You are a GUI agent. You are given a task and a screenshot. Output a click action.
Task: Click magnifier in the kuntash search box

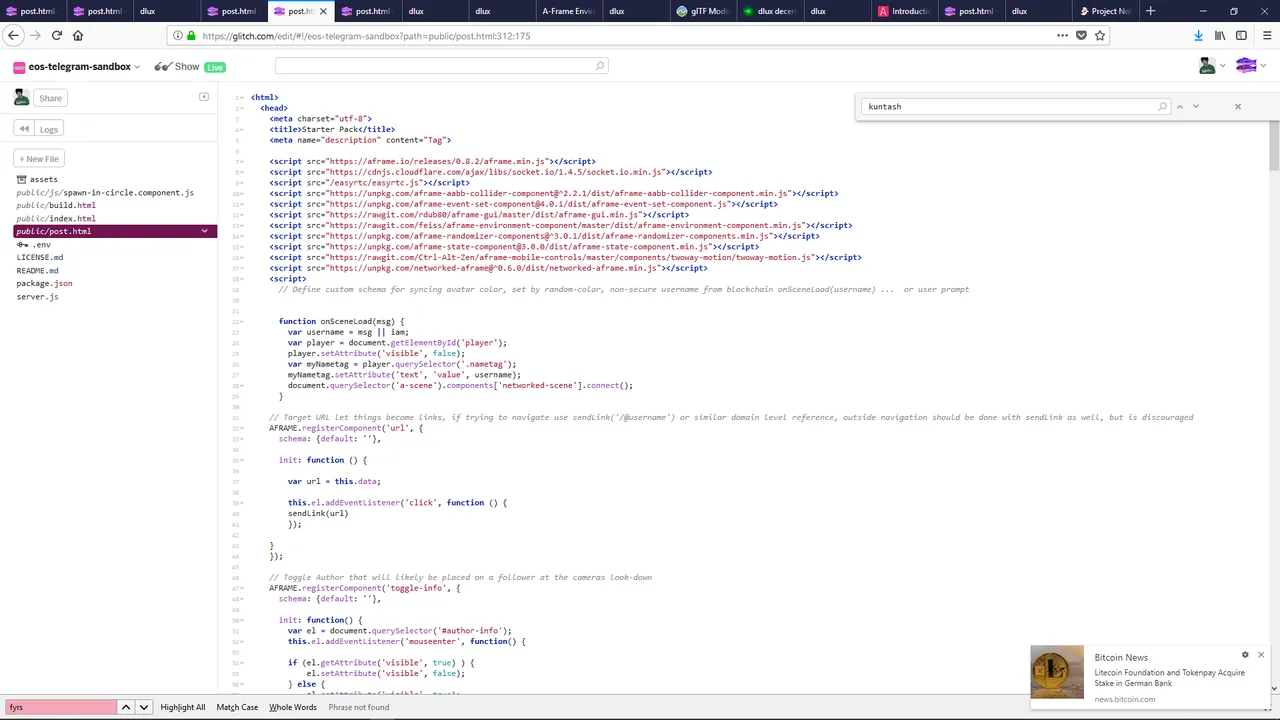click(1162, 106)
